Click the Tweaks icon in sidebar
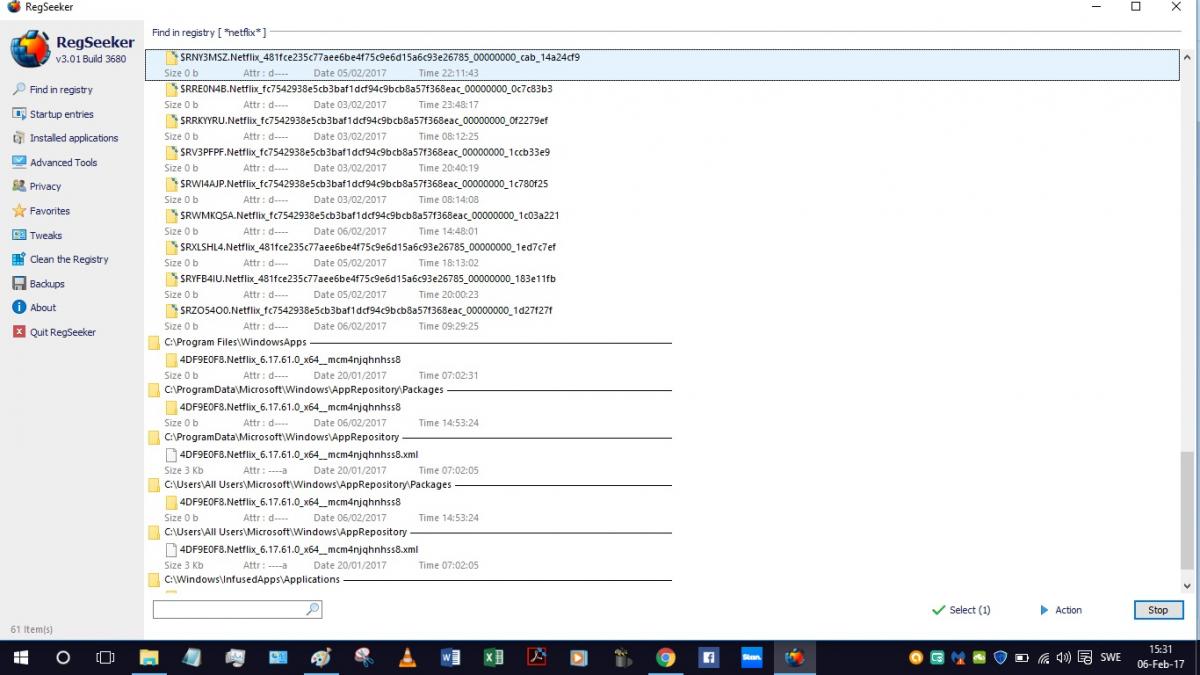1200x675 pixels. click(x=19, y=235)
